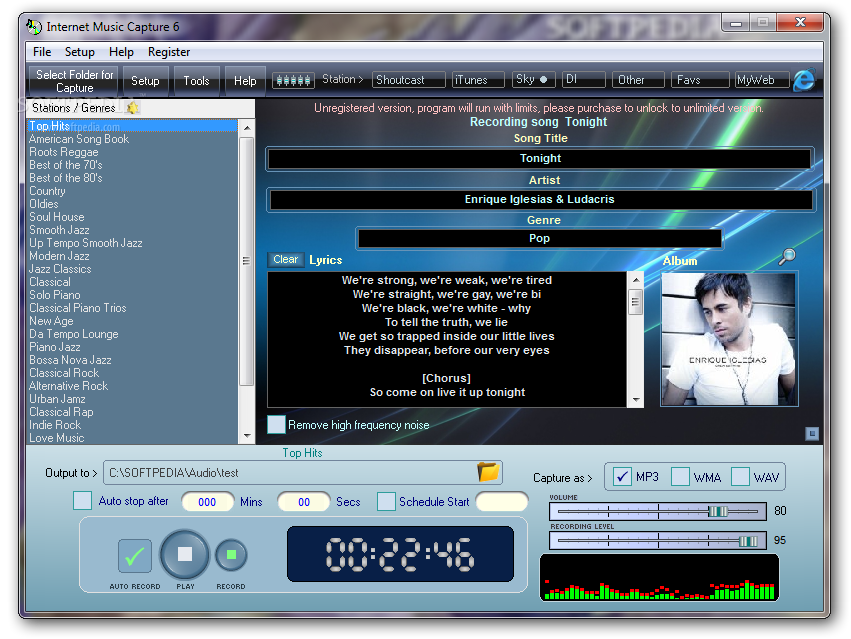Click the Setup toolbar button
Image resolution: width=851 pixels, height=639 pixels.
145,81
